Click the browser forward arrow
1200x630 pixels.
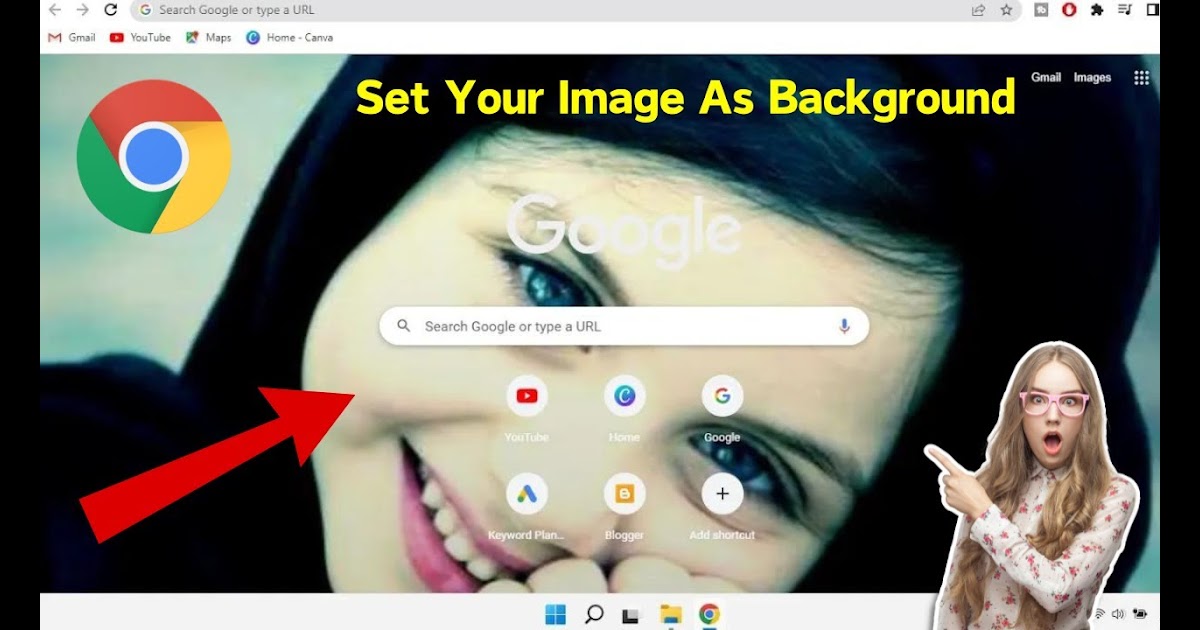pyautogui.click(x=82, y=10)
